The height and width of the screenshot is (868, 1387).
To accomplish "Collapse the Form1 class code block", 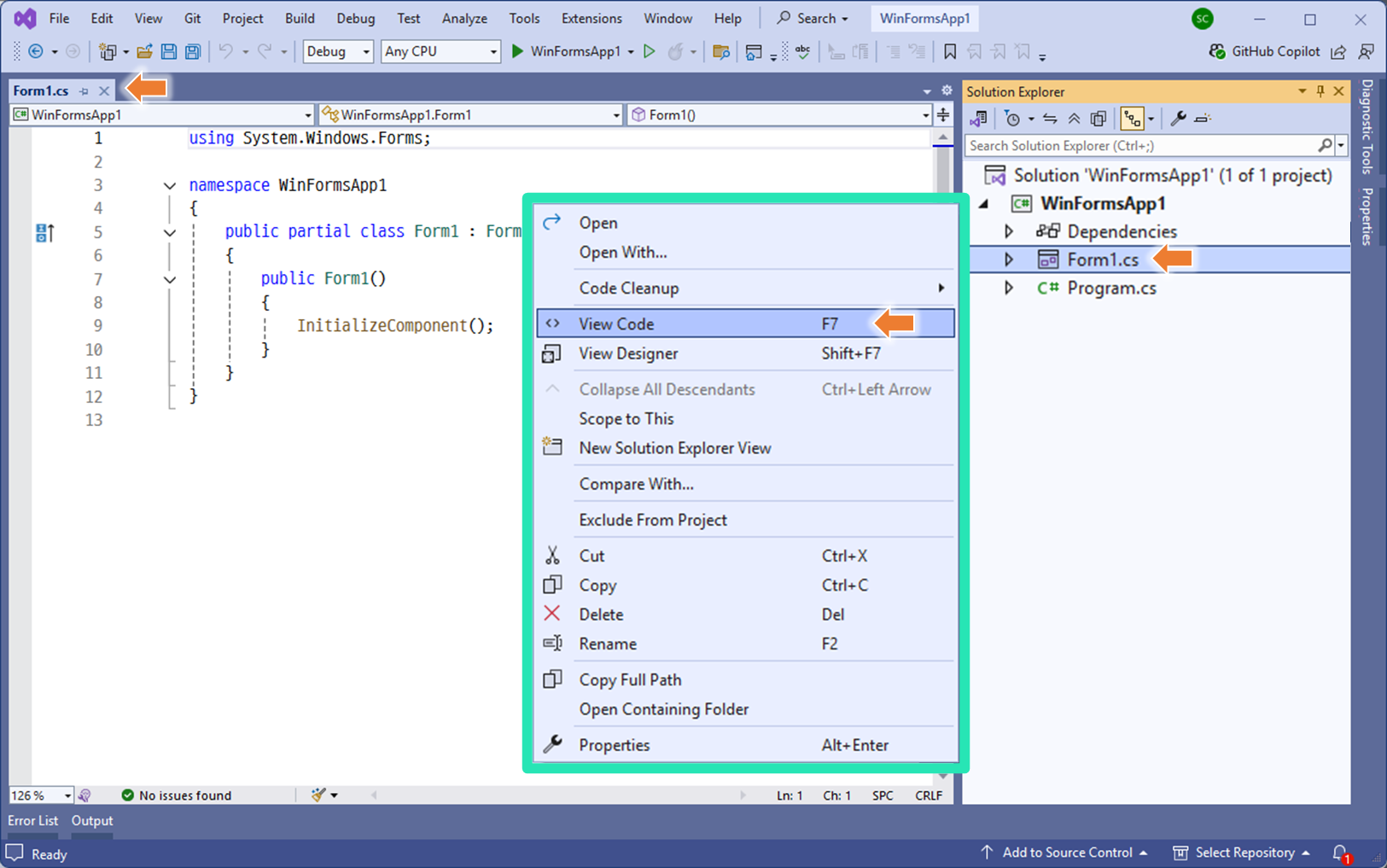I will point(170,232).
